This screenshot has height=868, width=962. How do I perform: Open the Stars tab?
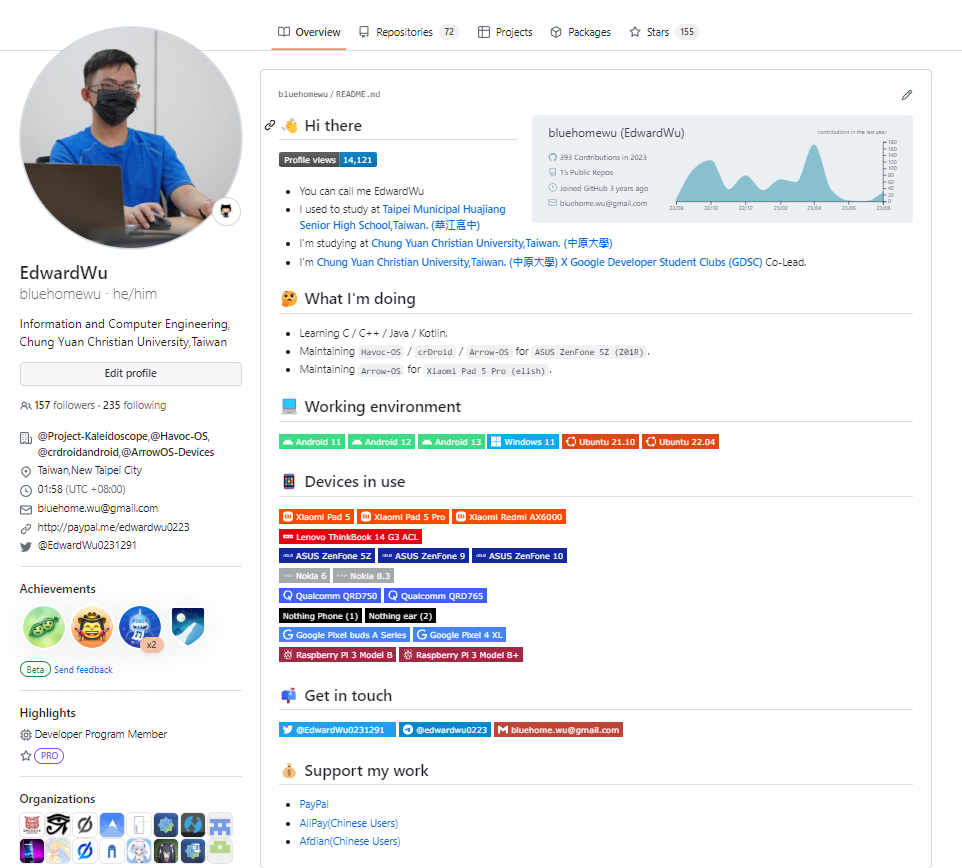[x=662, y=32]
